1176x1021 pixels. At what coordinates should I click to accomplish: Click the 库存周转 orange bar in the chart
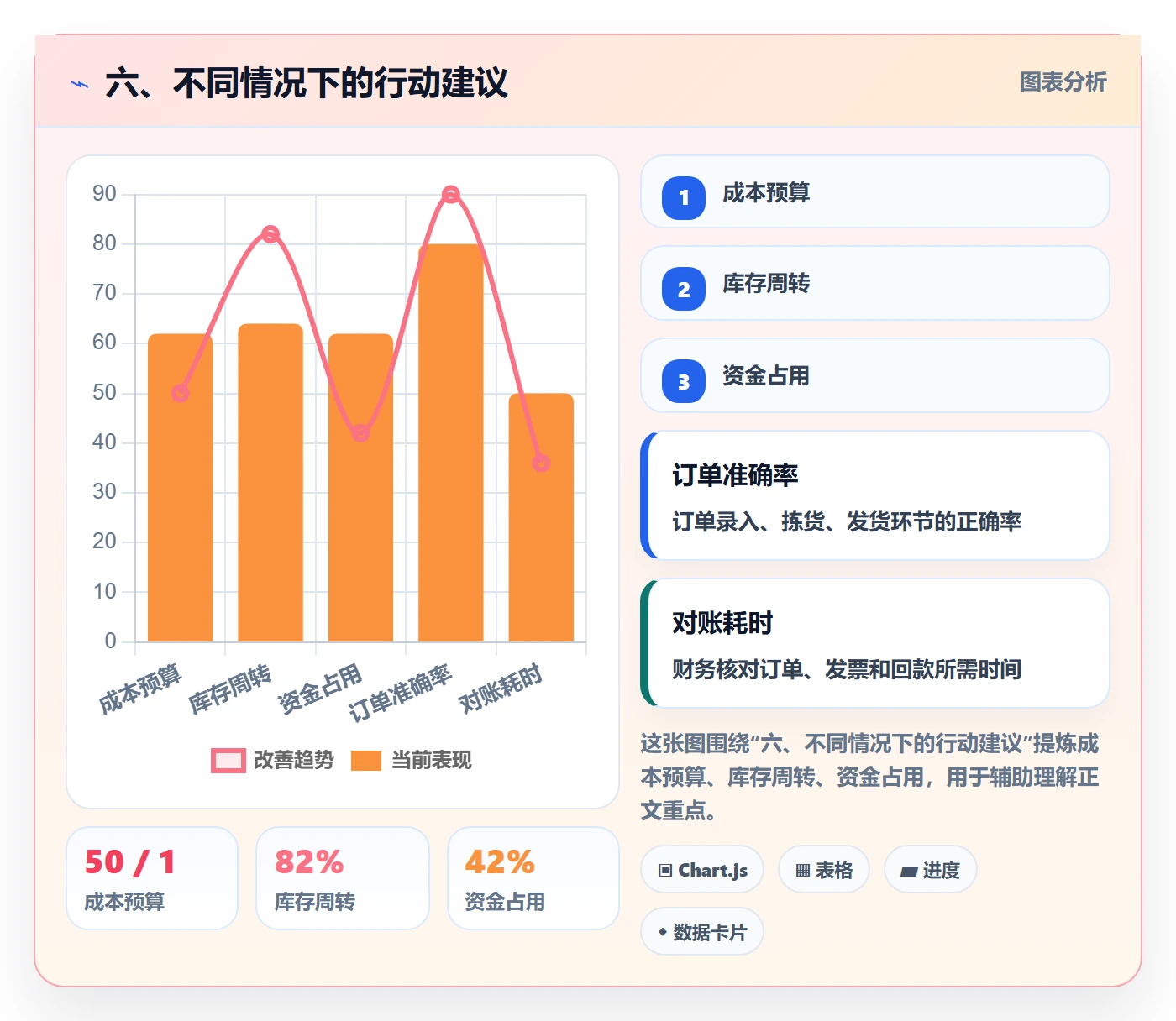pyautogui.click(x=270, y=483)
